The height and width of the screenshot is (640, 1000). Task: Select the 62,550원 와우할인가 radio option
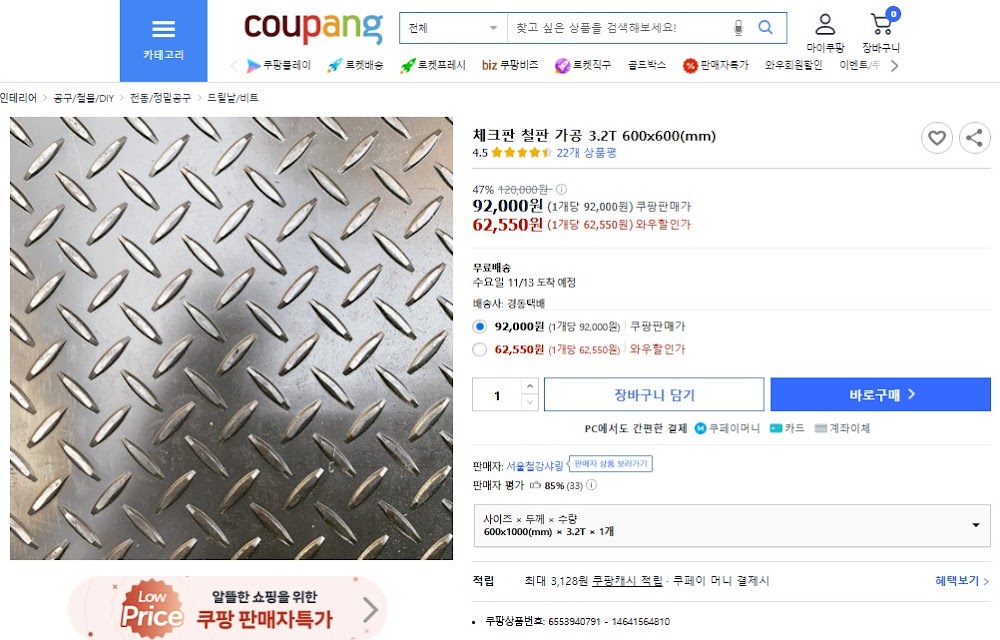tap(480, 349)
